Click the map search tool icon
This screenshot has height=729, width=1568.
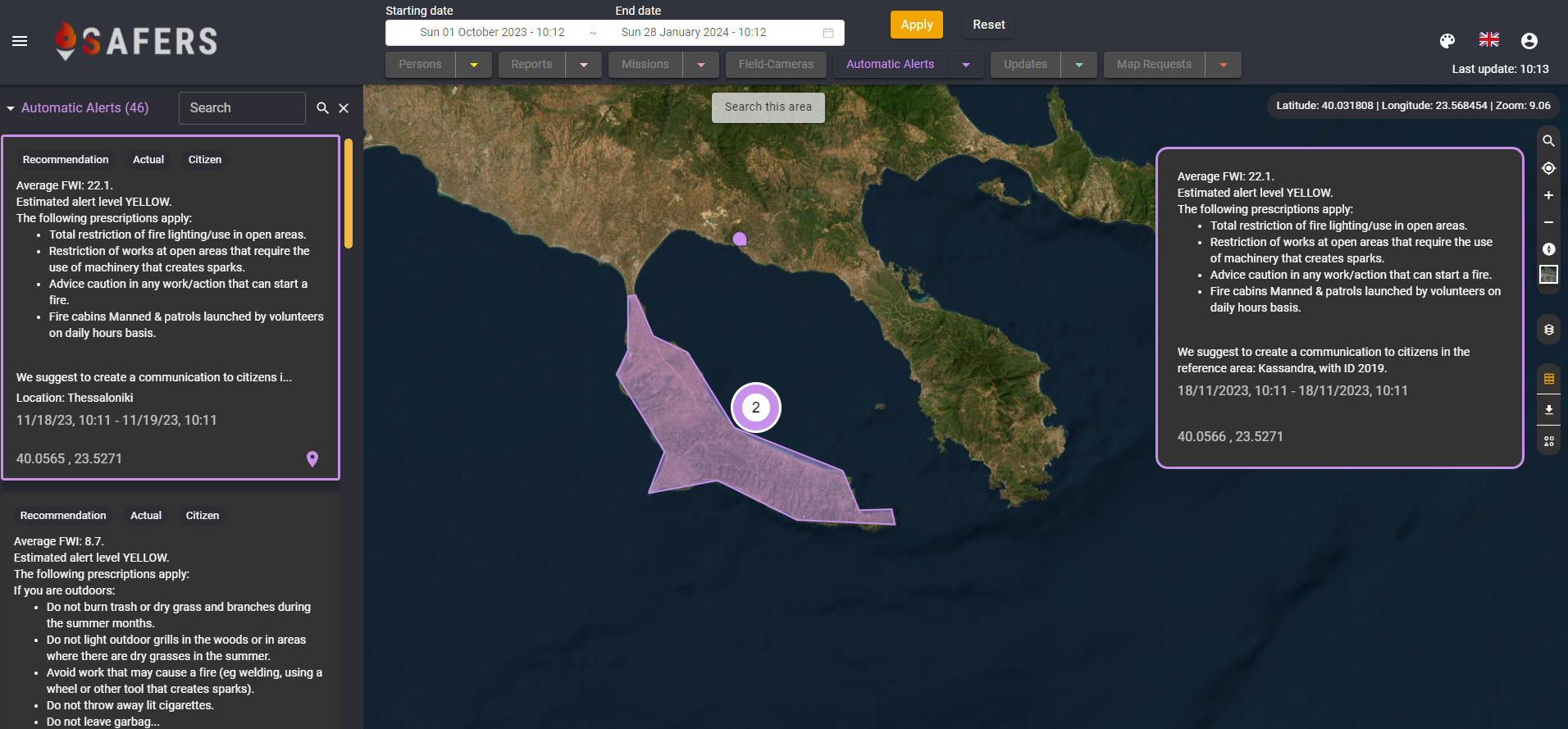point(1548,141)
